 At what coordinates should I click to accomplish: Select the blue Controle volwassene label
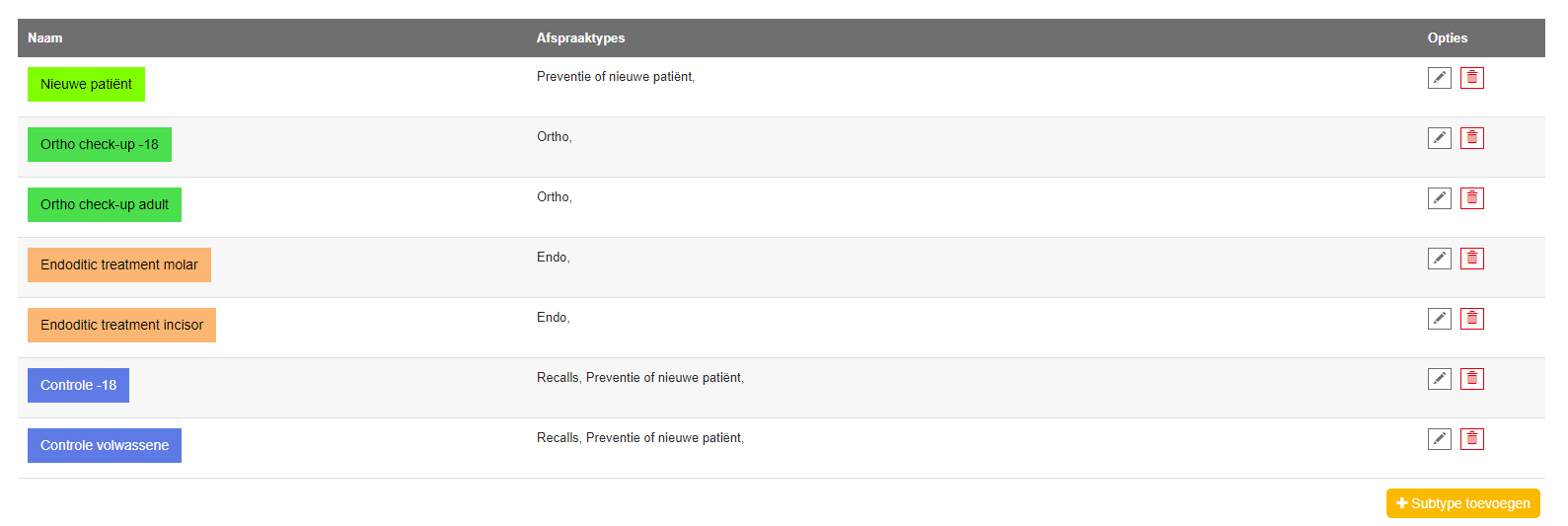(x=105, y=446)
